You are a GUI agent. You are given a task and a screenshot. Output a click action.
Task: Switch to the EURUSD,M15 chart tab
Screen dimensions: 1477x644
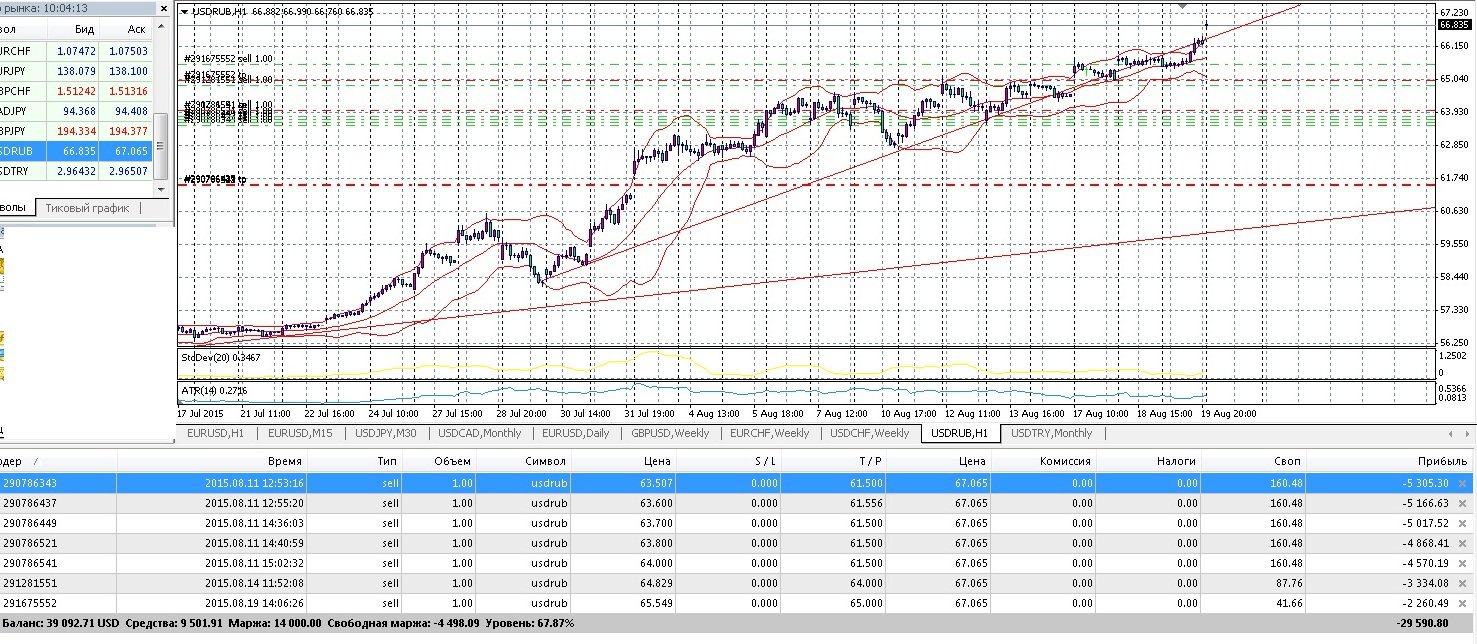click(300, 433)
